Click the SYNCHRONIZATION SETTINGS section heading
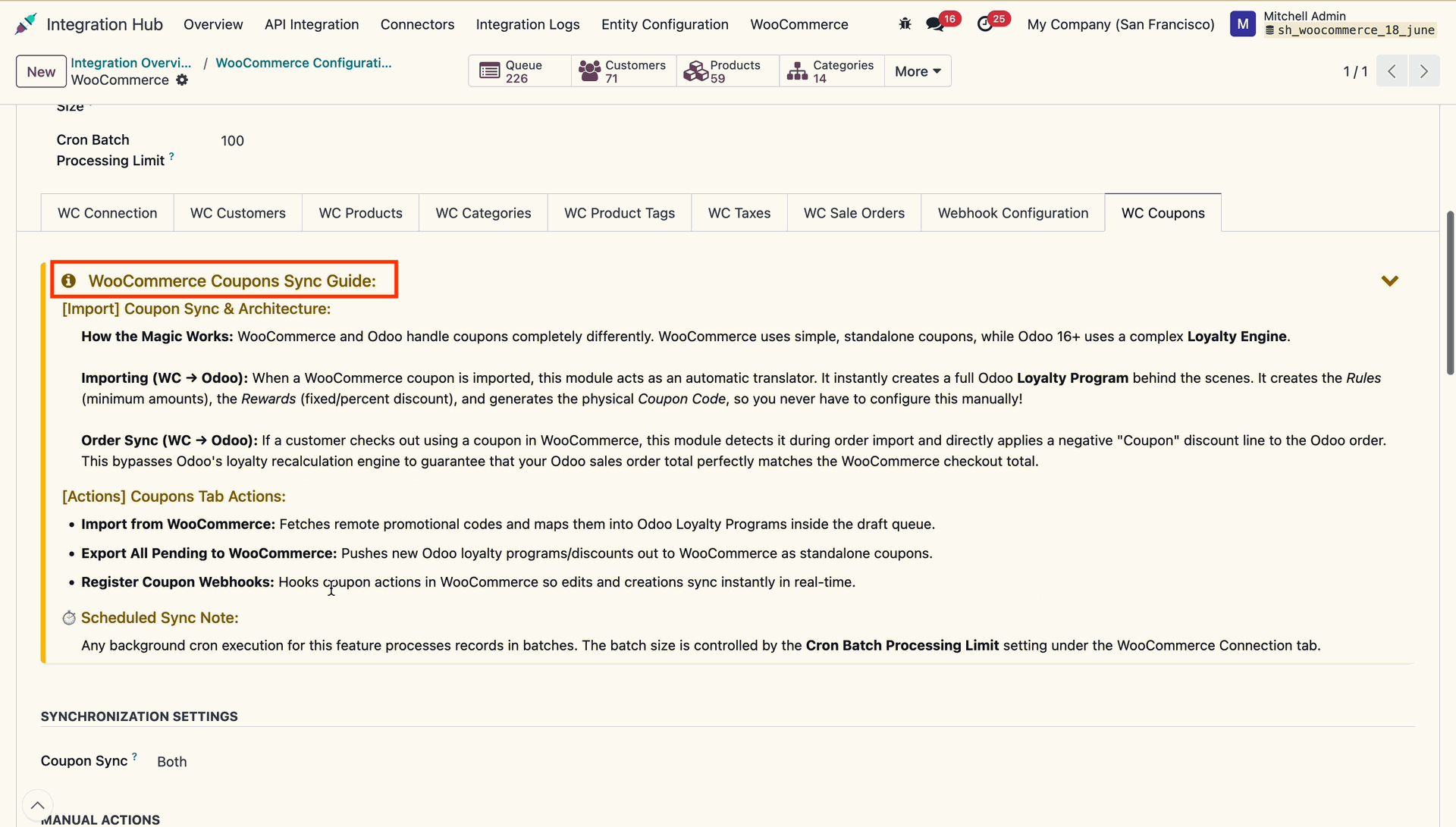This screenshot has width=1456, height=827. (140, 716)
